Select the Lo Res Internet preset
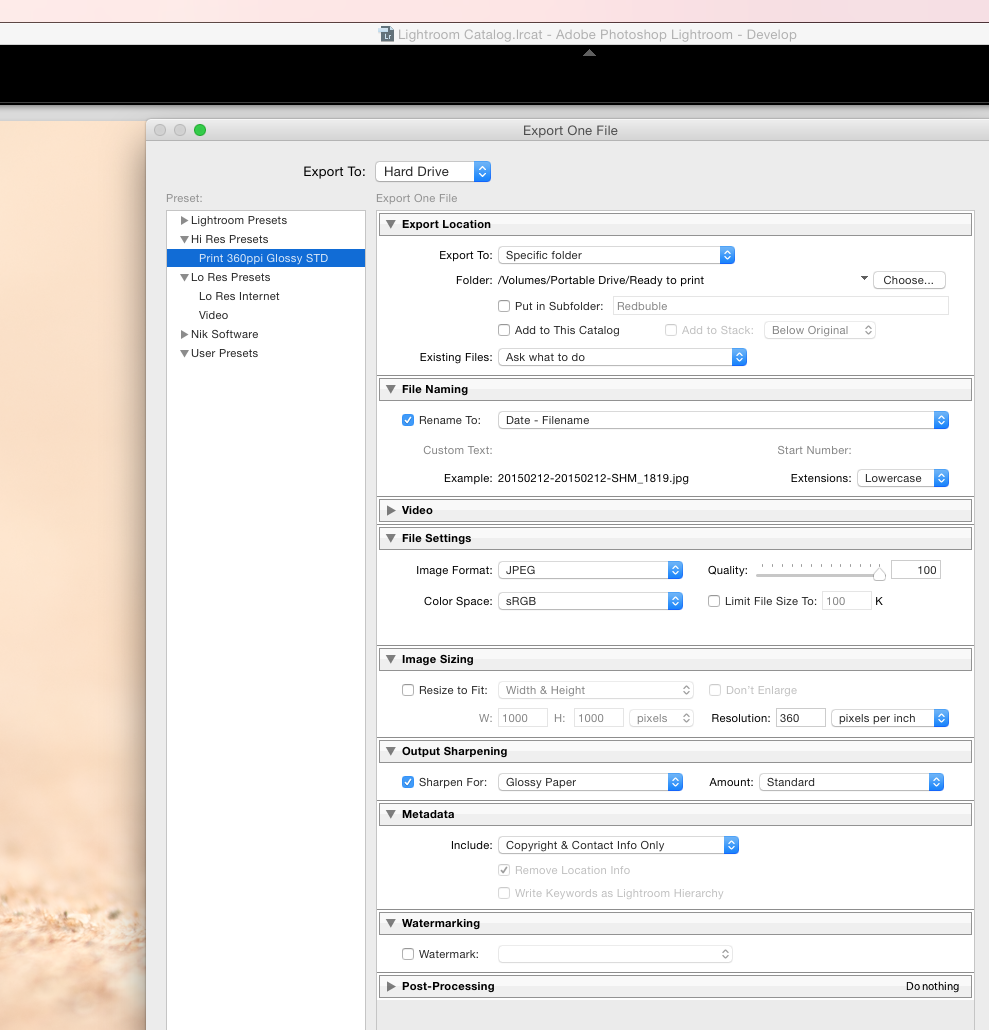The width and height of the screenshot is (989, 1030). click(x=239, y=297)
